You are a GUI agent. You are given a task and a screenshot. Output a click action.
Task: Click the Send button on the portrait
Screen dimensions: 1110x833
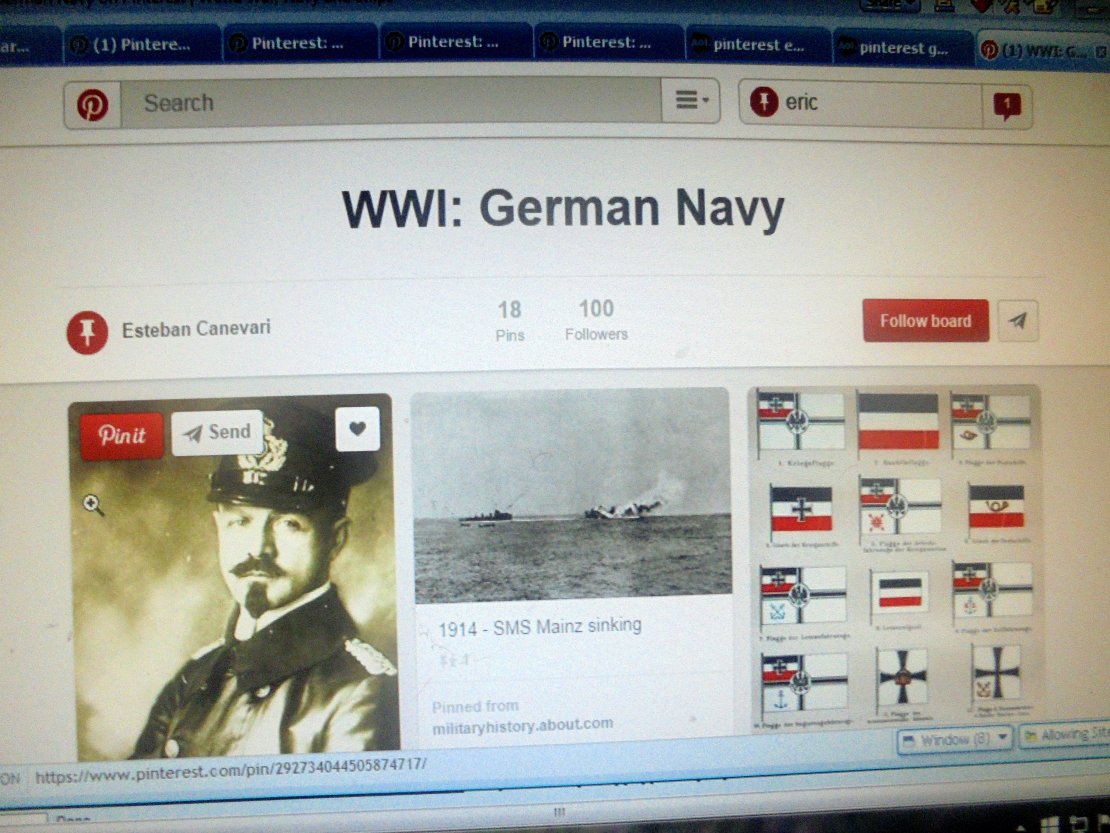pyautogui.click(x=218, y=432)
